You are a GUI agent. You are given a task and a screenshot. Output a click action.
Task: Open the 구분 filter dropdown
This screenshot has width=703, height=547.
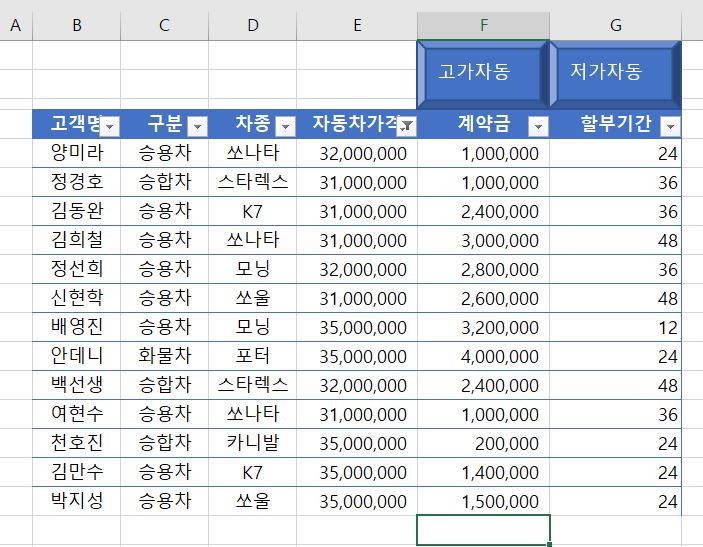(x=197, y=126)
